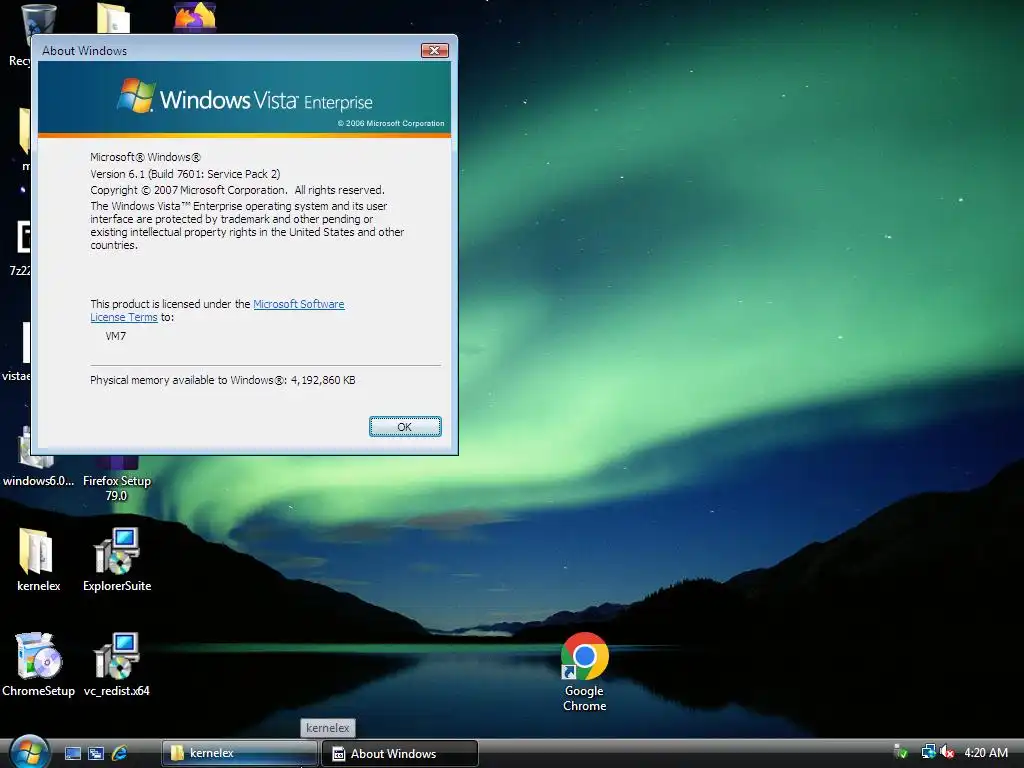
Task: Close the About Windows dialog
Action: [434, 50]
